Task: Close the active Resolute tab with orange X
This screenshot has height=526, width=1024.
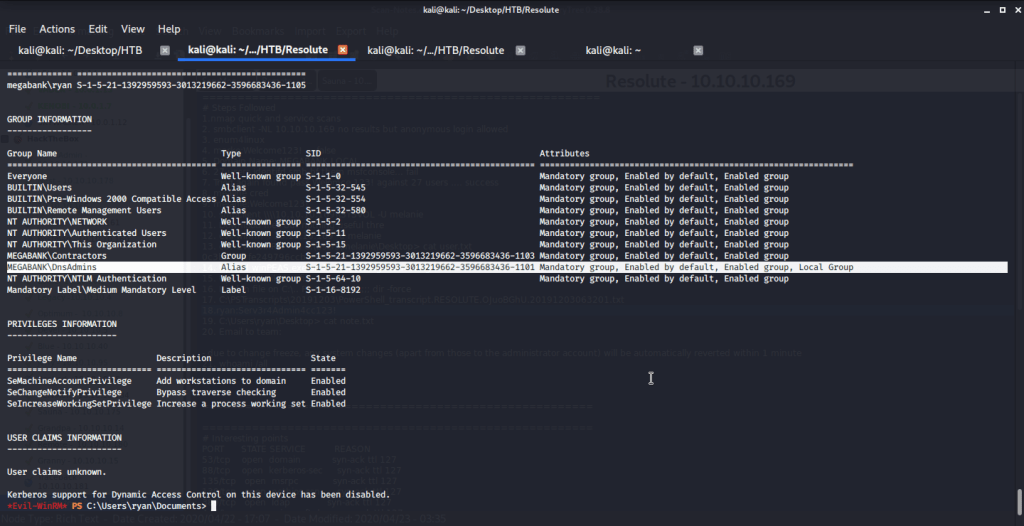Action: 342,50
